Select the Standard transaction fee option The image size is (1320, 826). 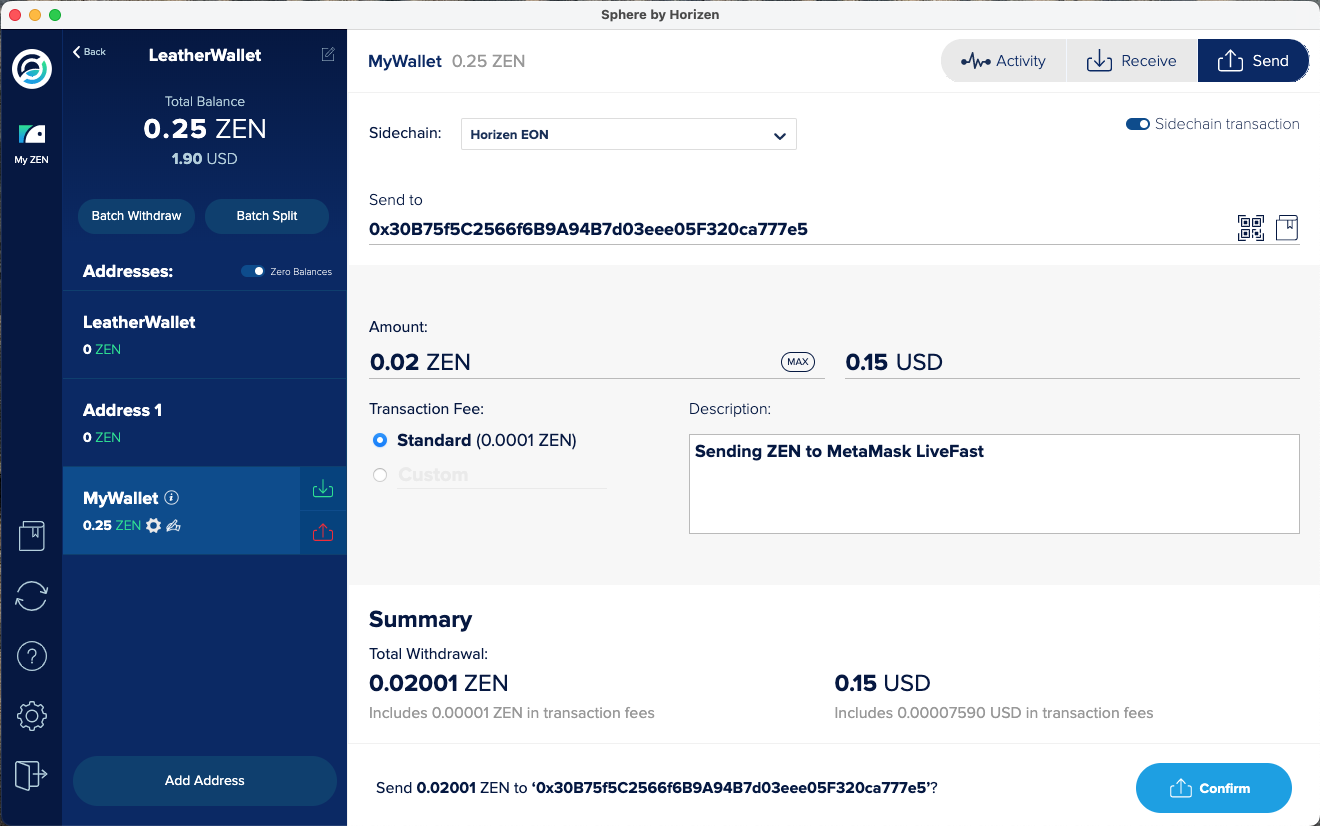(380, 440)
